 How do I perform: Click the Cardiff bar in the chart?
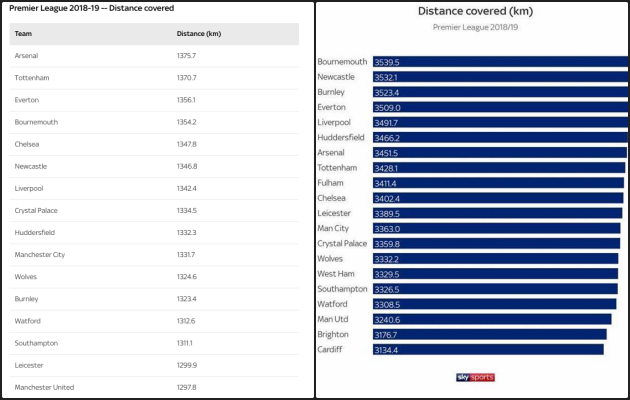pos(488,349)
